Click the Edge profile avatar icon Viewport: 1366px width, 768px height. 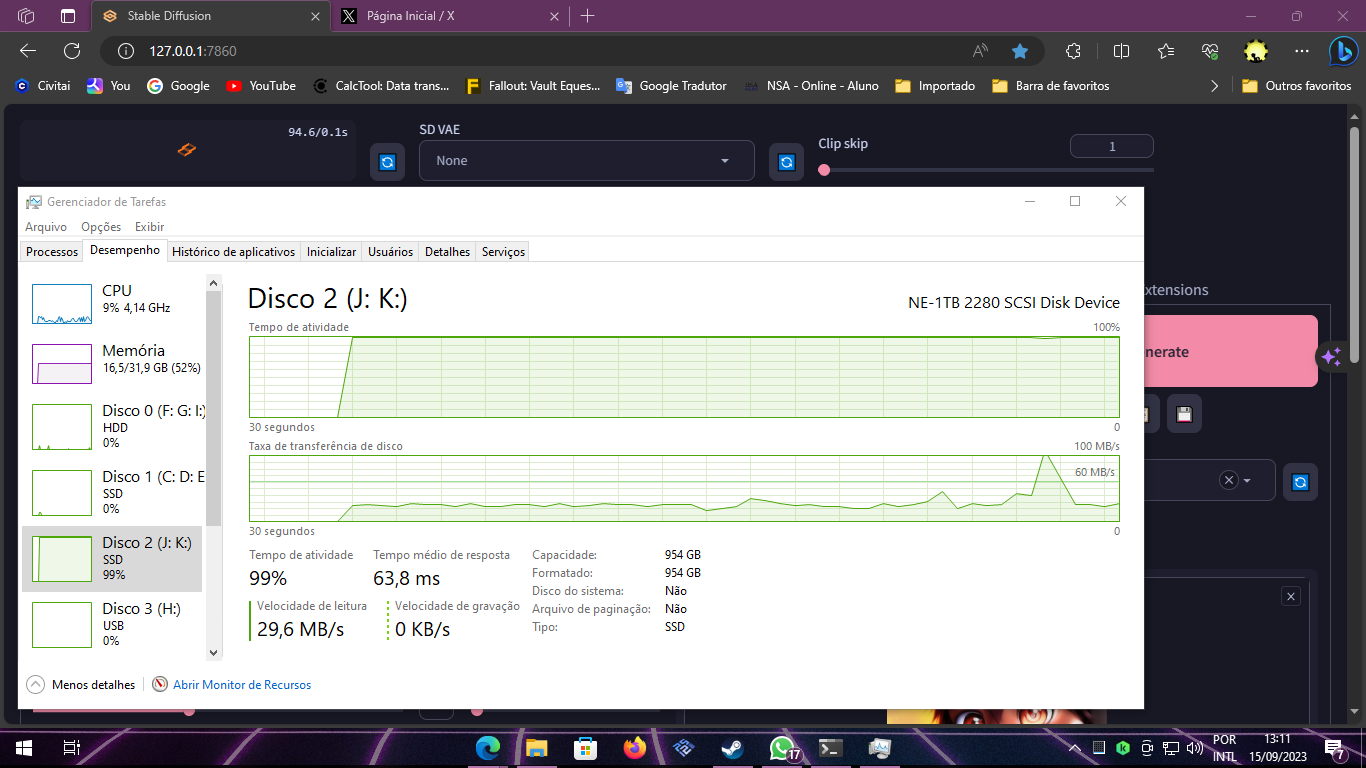pos(1256,51)
